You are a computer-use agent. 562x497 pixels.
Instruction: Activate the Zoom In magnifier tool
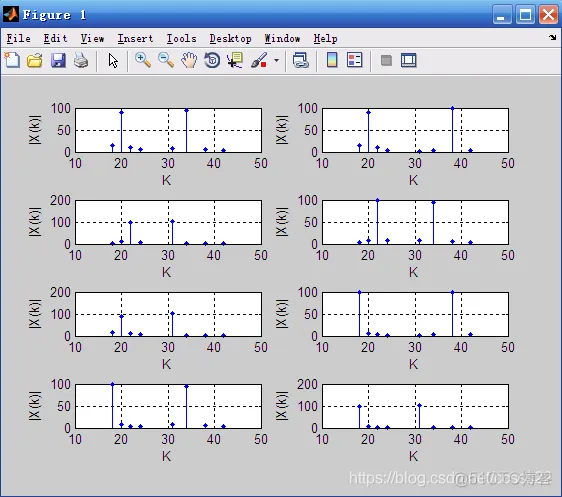pos(143,60)
